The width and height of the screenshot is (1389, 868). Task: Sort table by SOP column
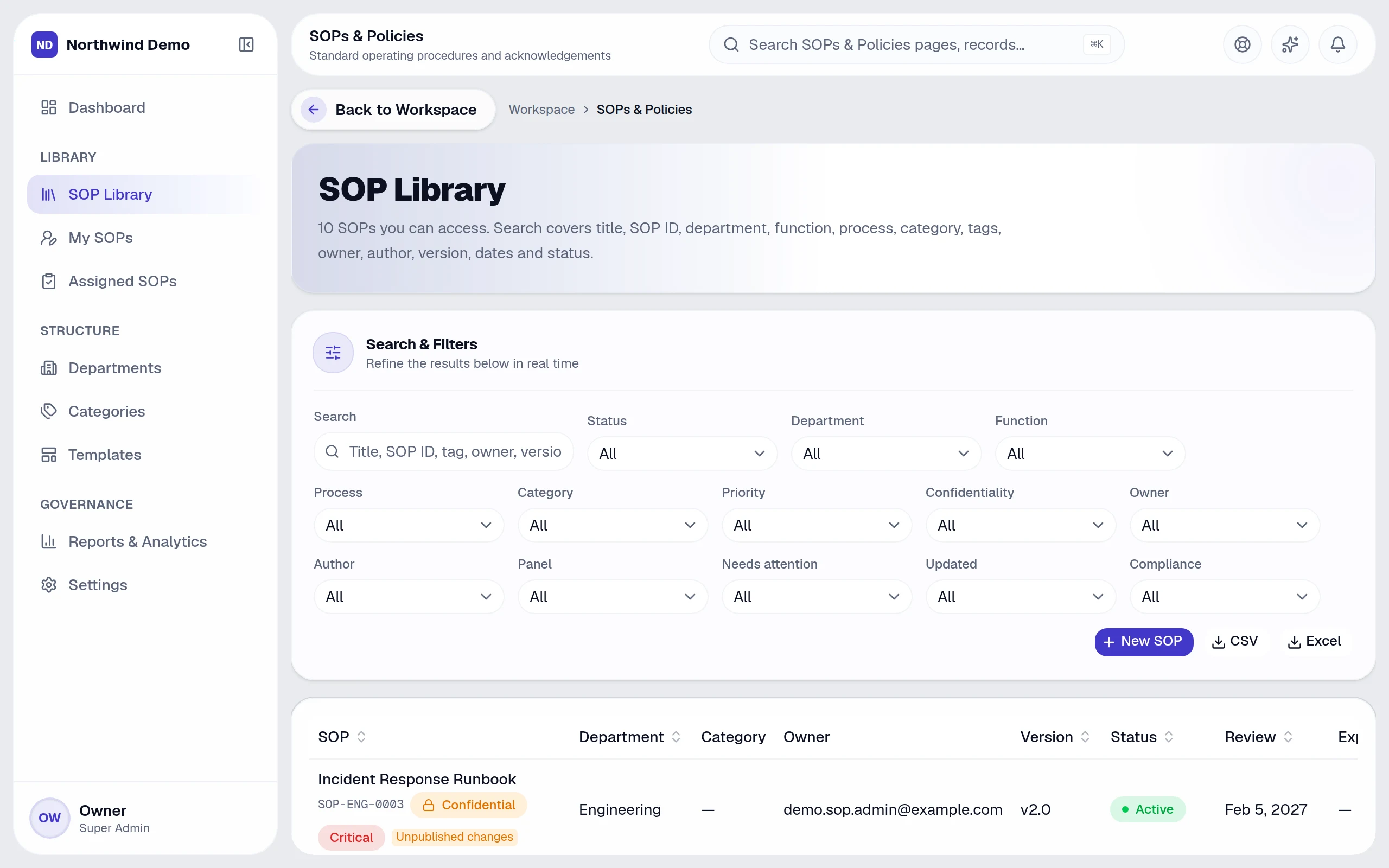click(x=342, y=737)
